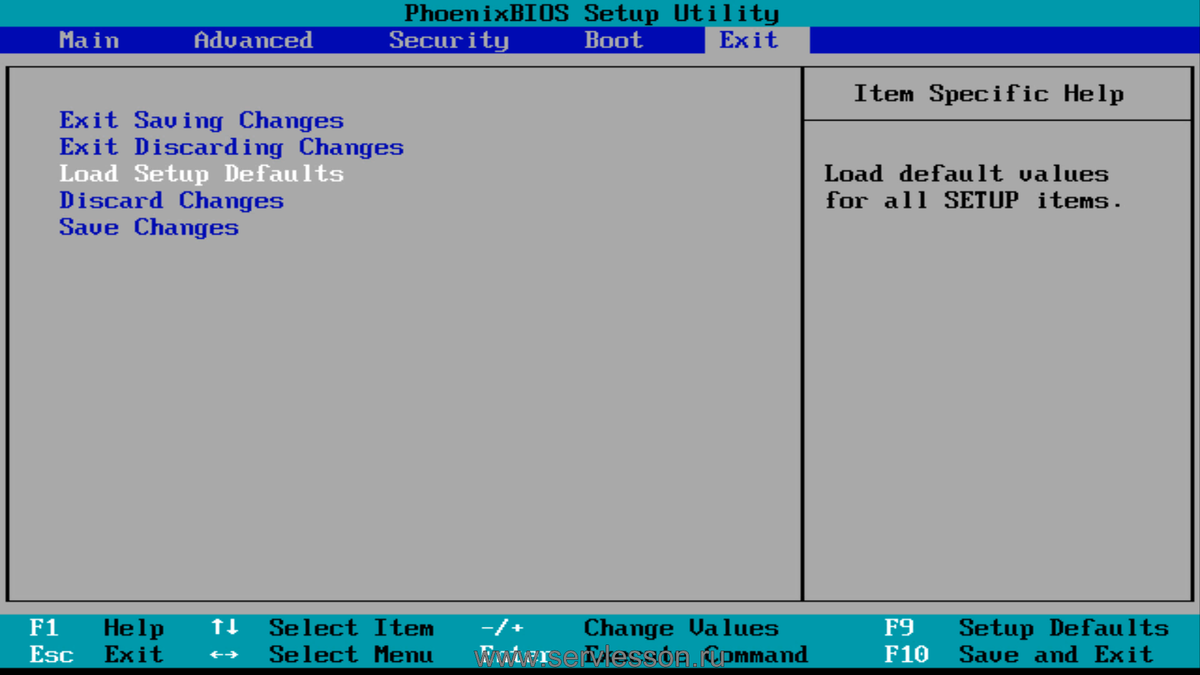Image resolution: width=1200 pixels, height=675 pixels.
Task: Click the Esc Exit legend text
Action: [x=134, y=655]
